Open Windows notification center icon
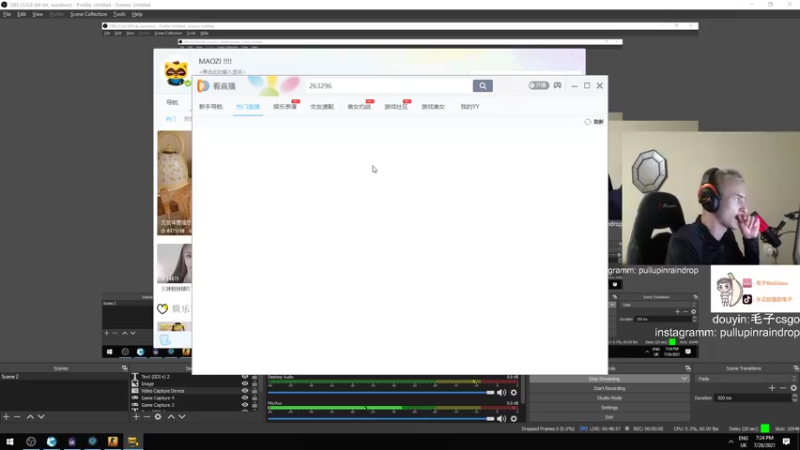 tap(786, 441)
